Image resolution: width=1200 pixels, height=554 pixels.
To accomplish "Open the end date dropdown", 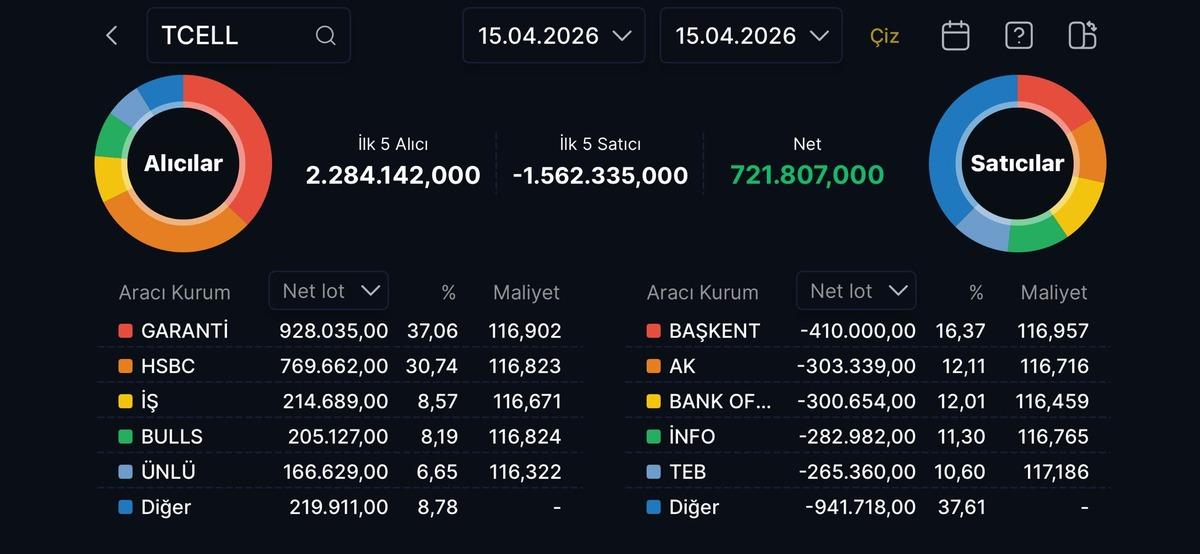I will tap(751, 36).
